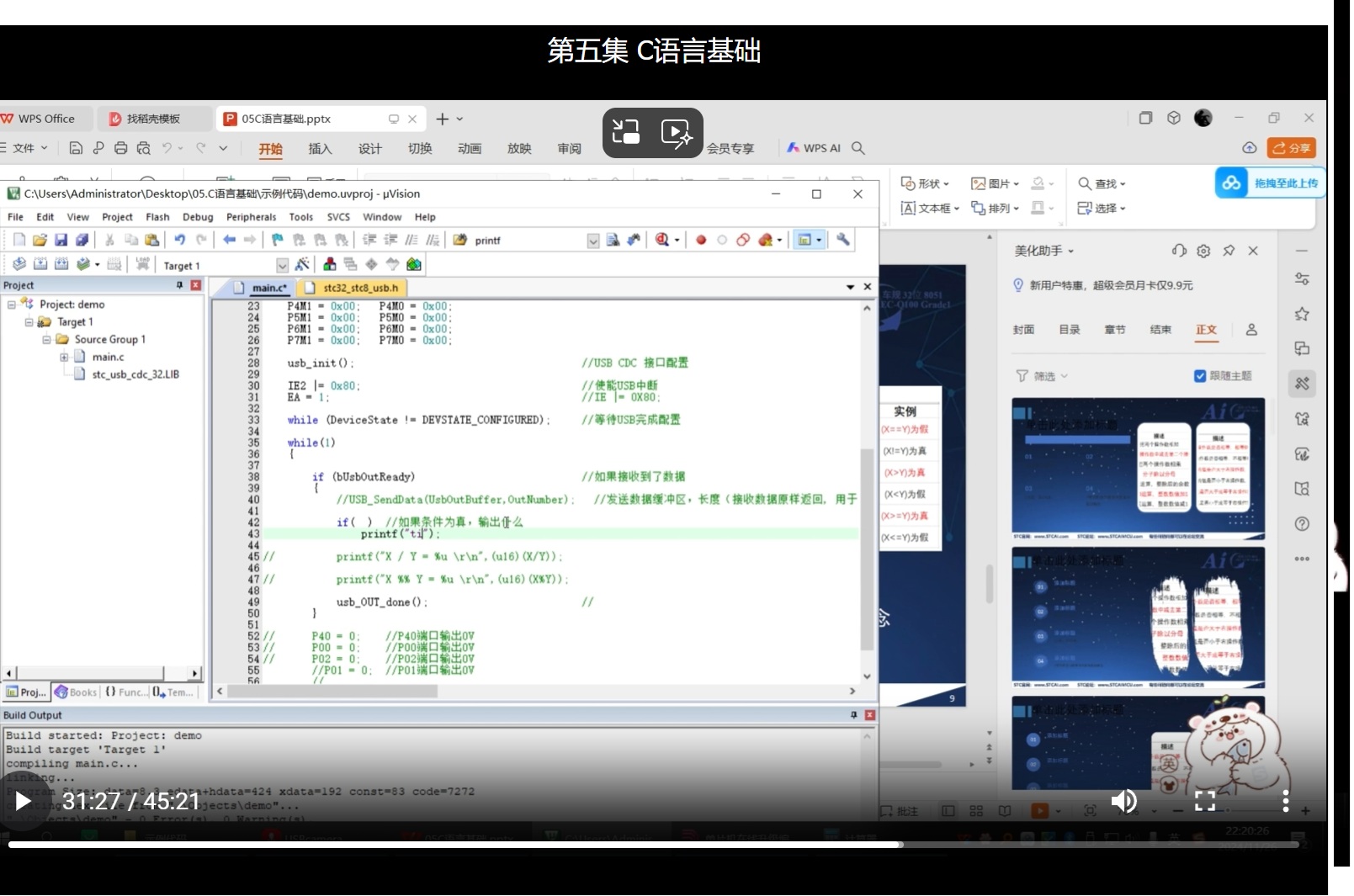This screenshot has width=1354, height=896.
Task: Open the 筛选 filter dropdown
Action: 1042,376
